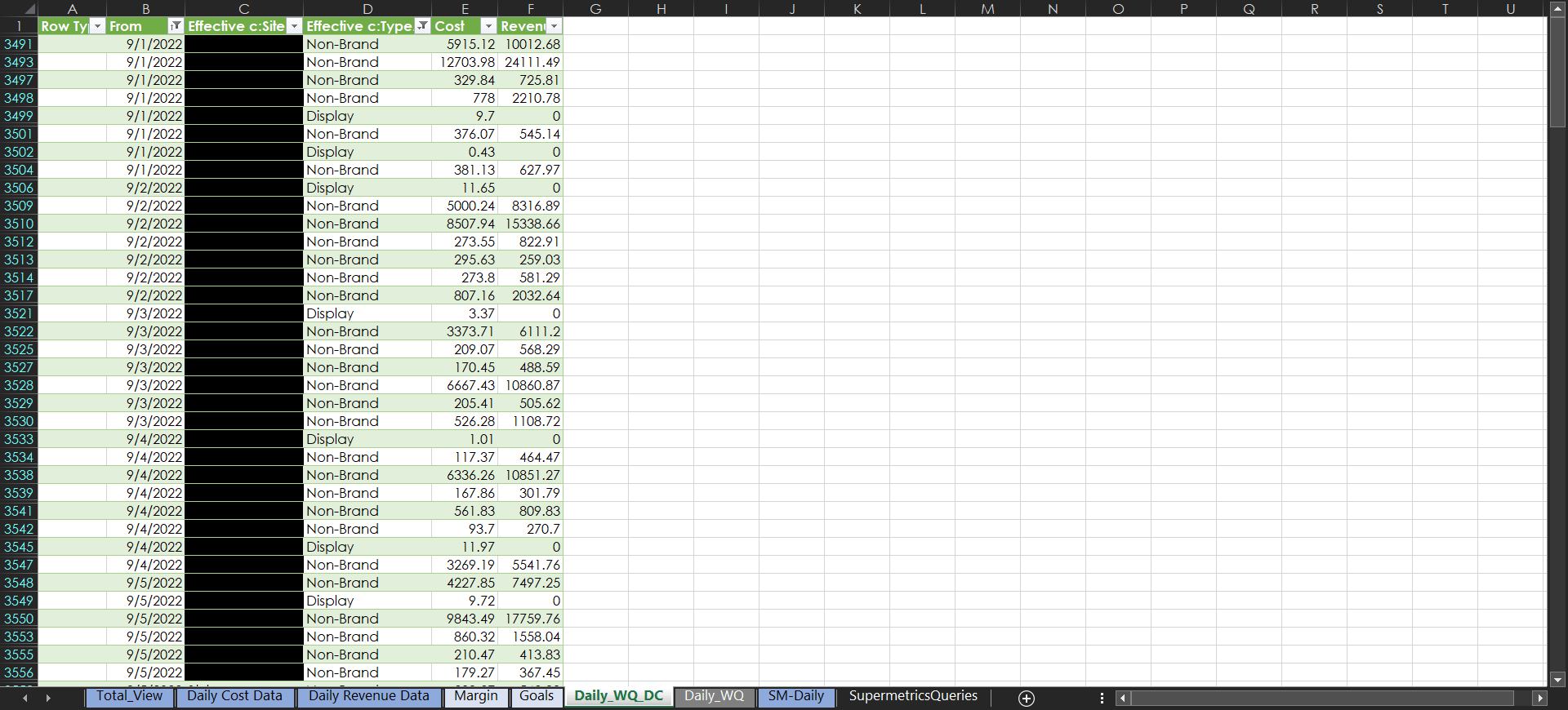Select row header 3533
The height and width of the screenshot is (710, 1568).
19,439
